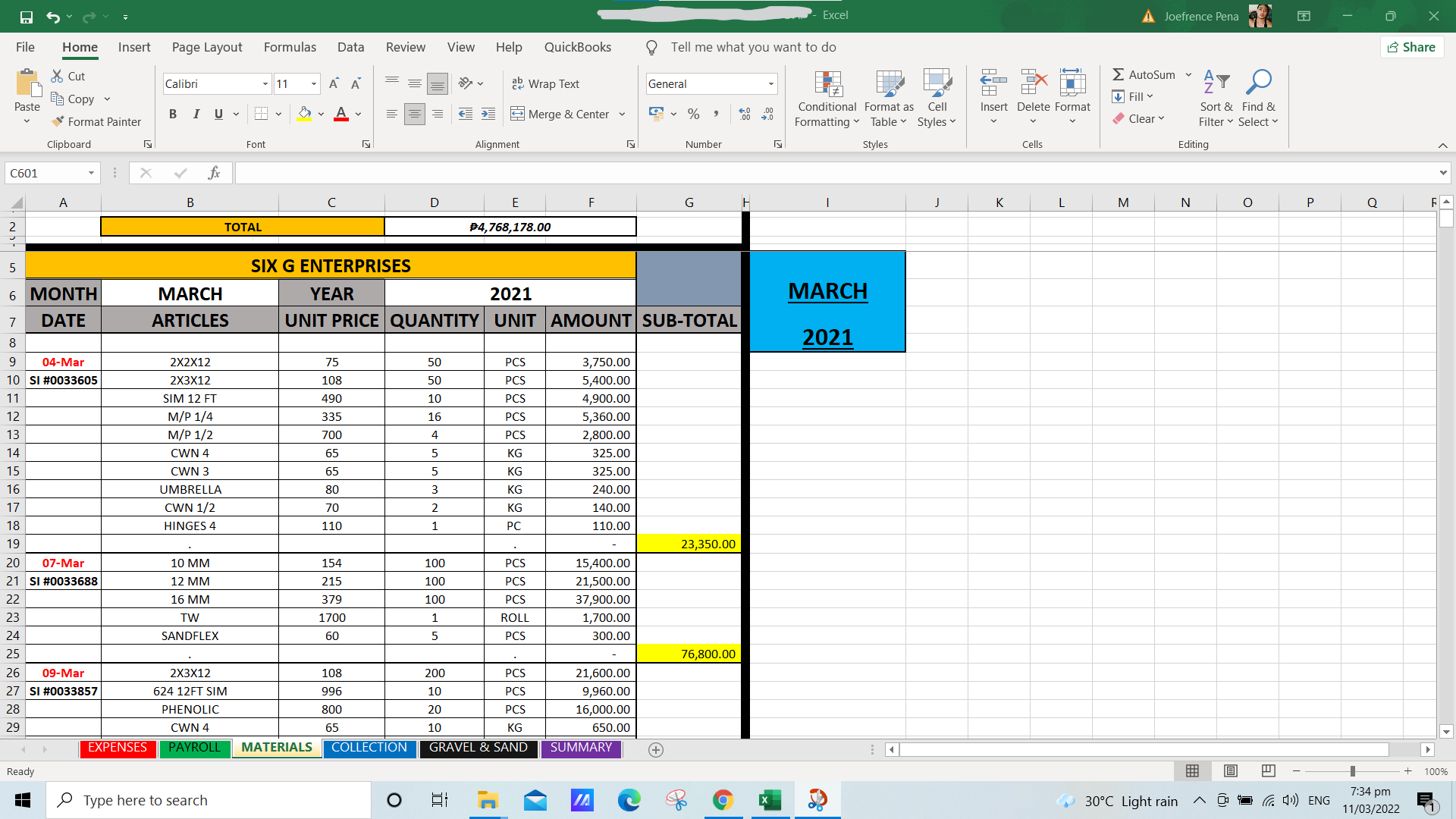Switch to the SUMMARY sheet tab
The image size is (1456, 819).
pyautogui.click(x=581, y=748)
